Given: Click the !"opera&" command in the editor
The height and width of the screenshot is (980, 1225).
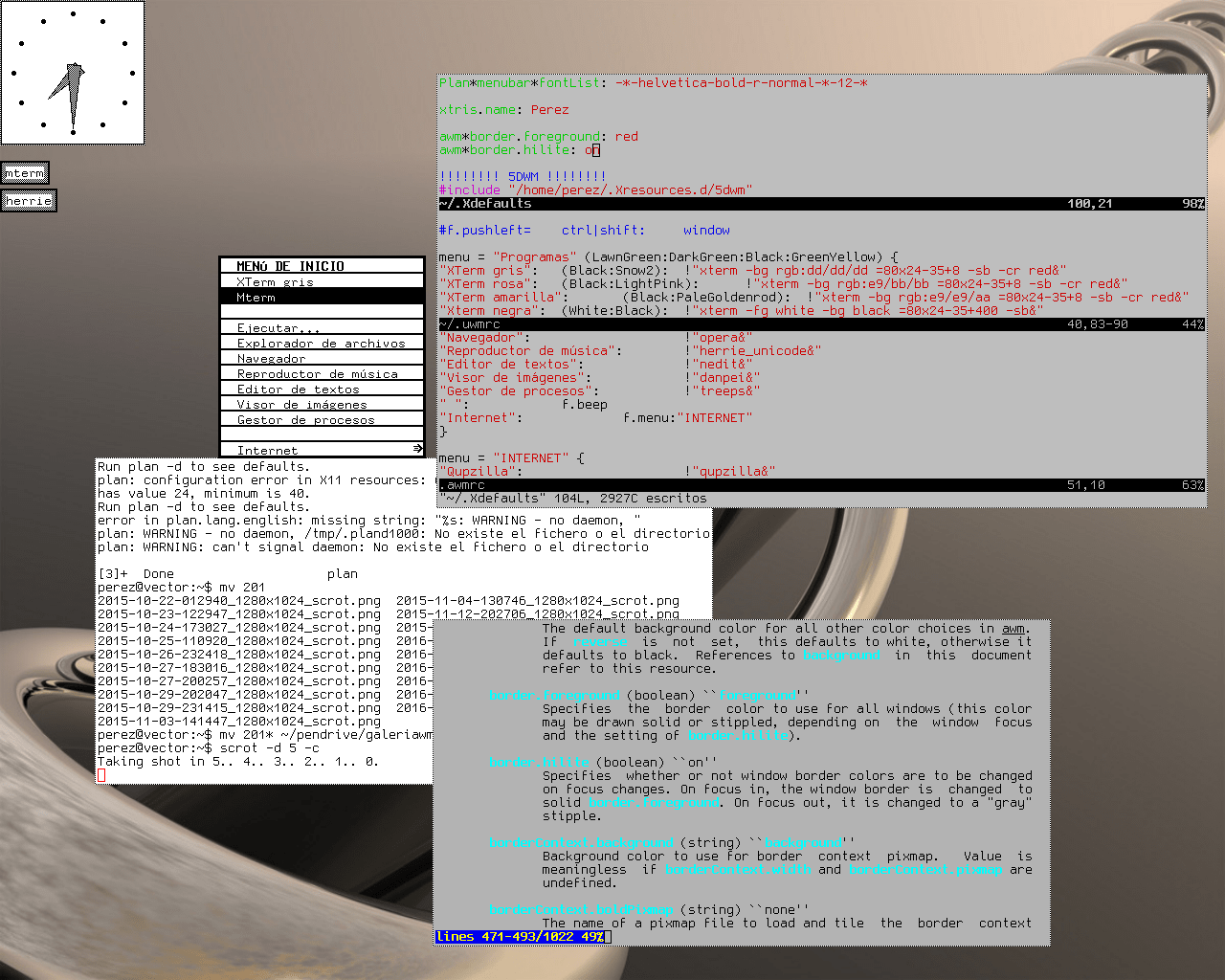Looking at the screenshot, I should click(719, 338).
